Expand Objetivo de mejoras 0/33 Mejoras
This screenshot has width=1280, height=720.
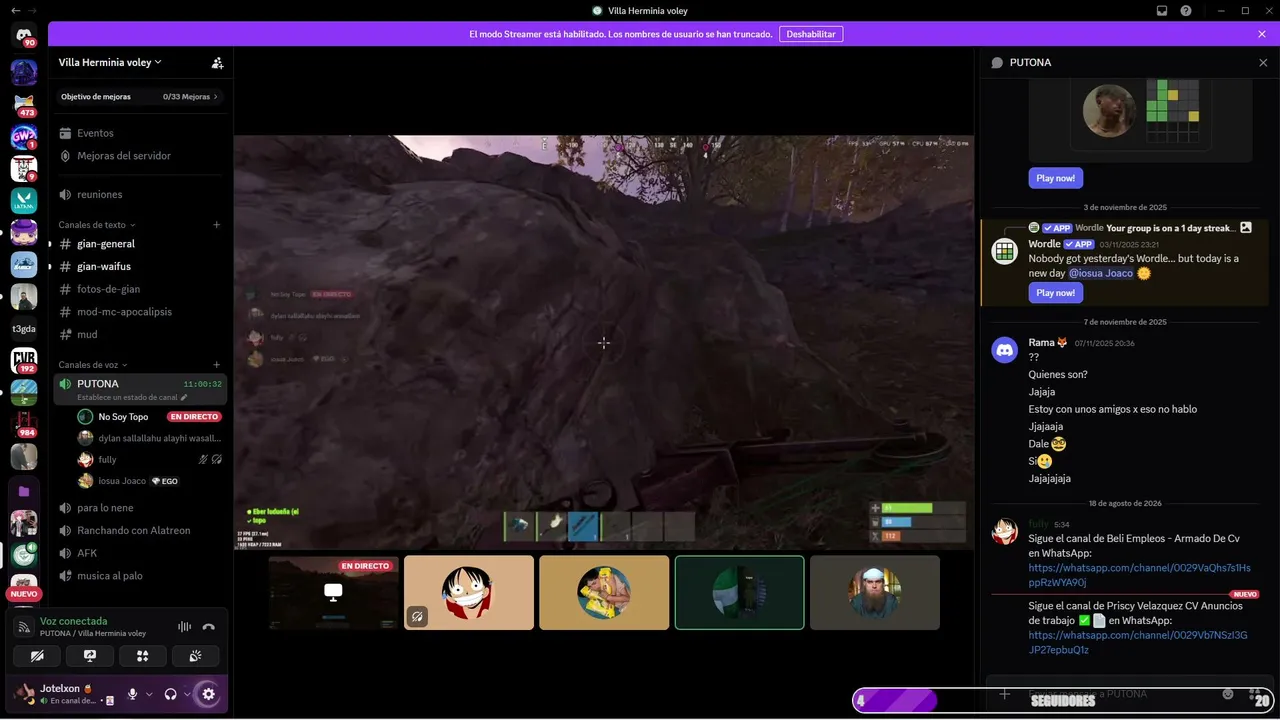140,97
